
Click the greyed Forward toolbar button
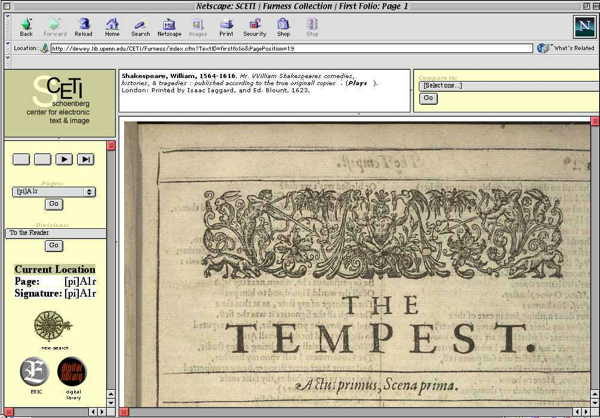55,27
